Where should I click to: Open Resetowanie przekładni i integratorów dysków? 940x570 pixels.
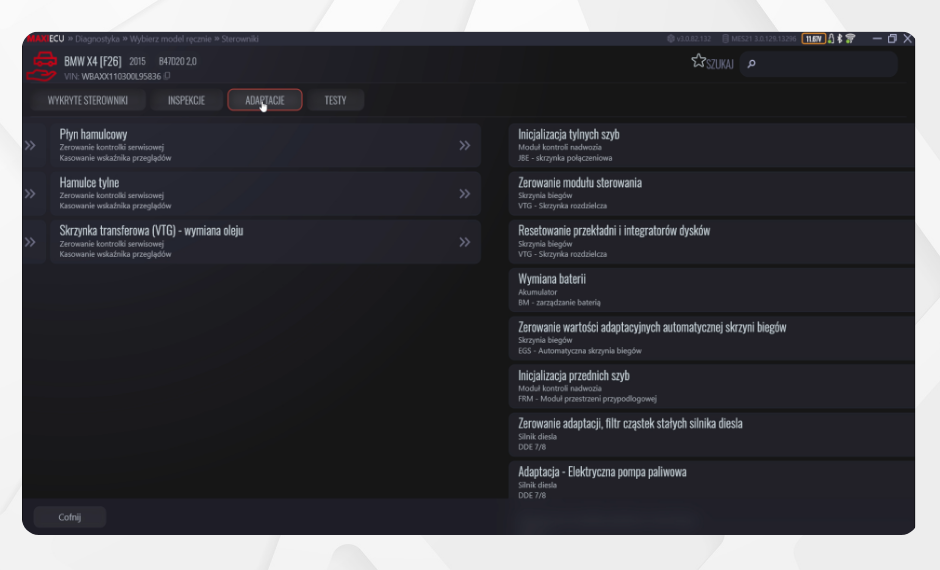tap(712, 242)
